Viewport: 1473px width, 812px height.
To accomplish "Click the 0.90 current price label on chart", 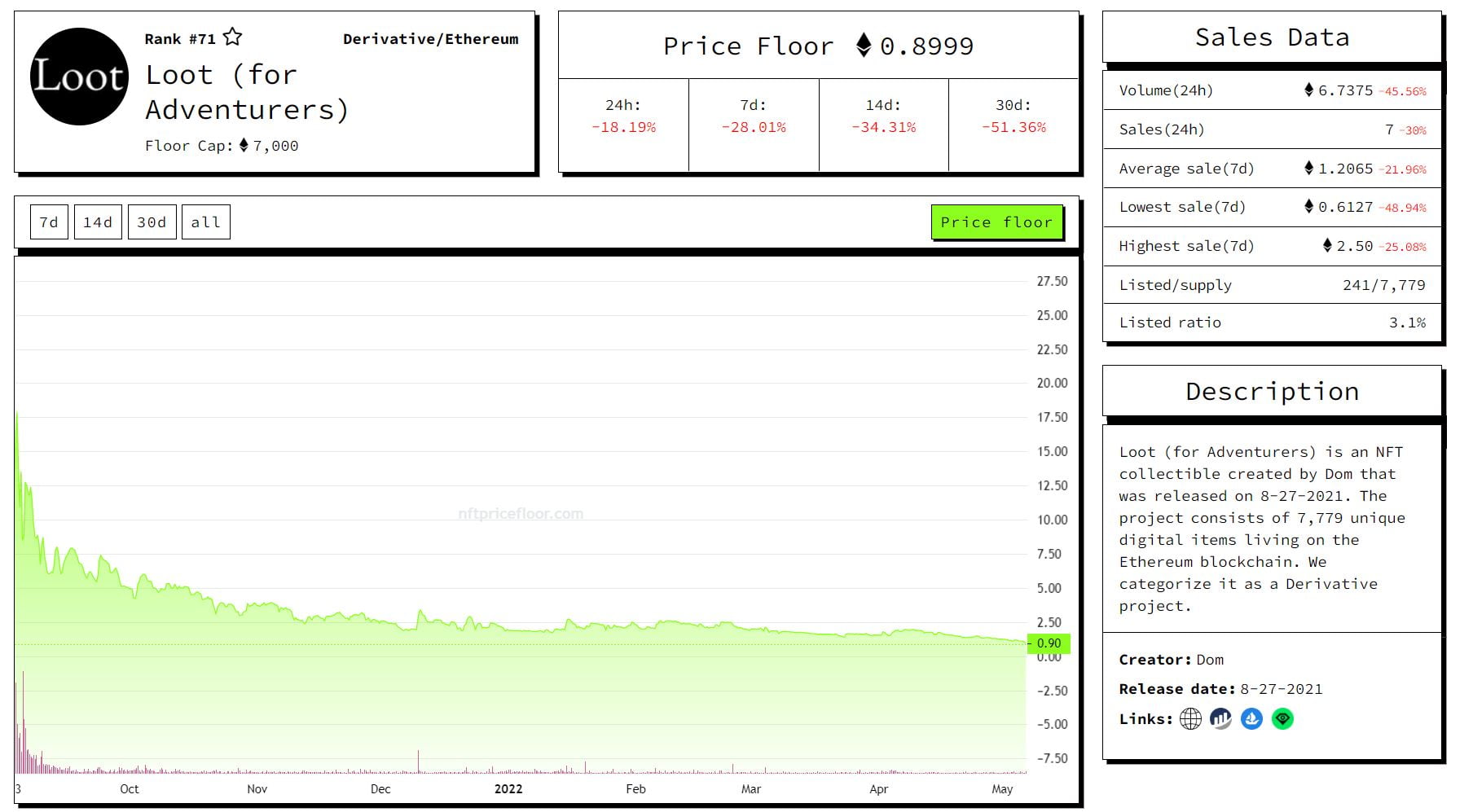I will pyautogui.click(x=1049, y=643).
